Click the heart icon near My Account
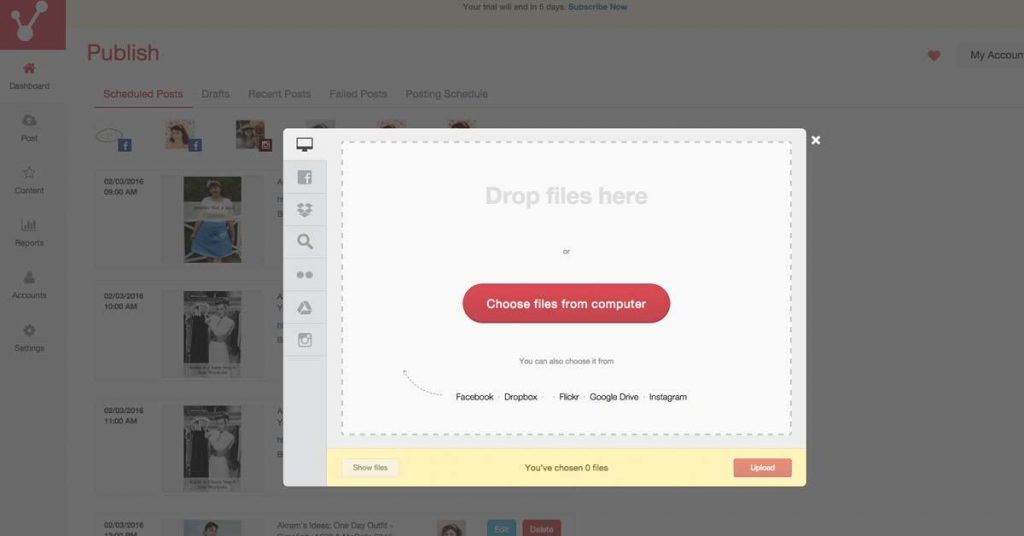Screen dimensions: 1024x536 coord(934,55)
